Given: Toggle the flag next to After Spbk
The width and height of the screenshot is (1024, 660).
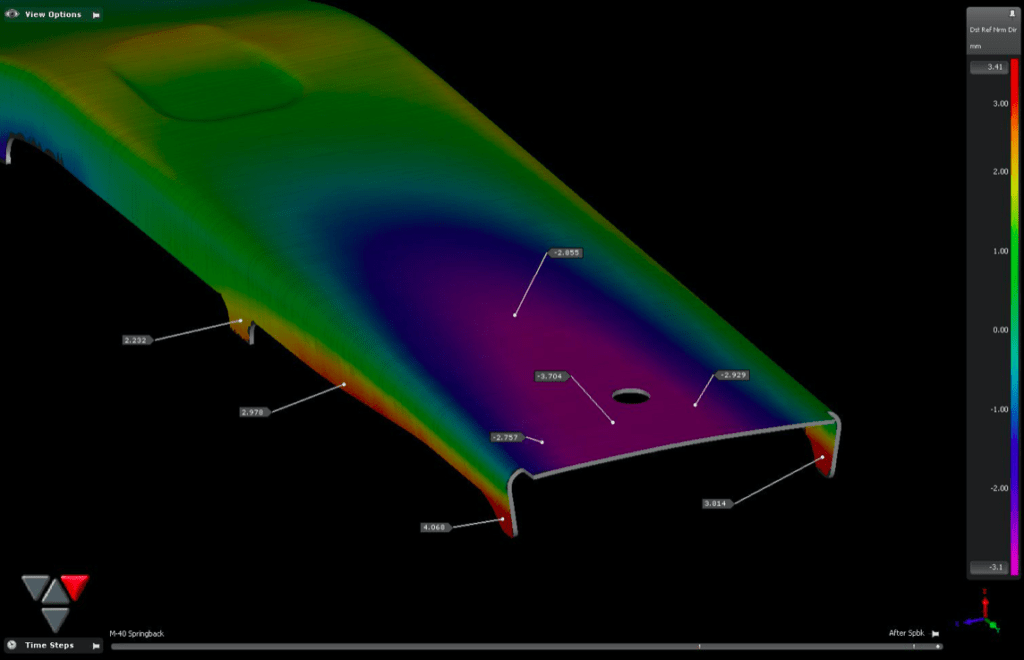Looking at the screenshot, I should click(x=935, y=633).
